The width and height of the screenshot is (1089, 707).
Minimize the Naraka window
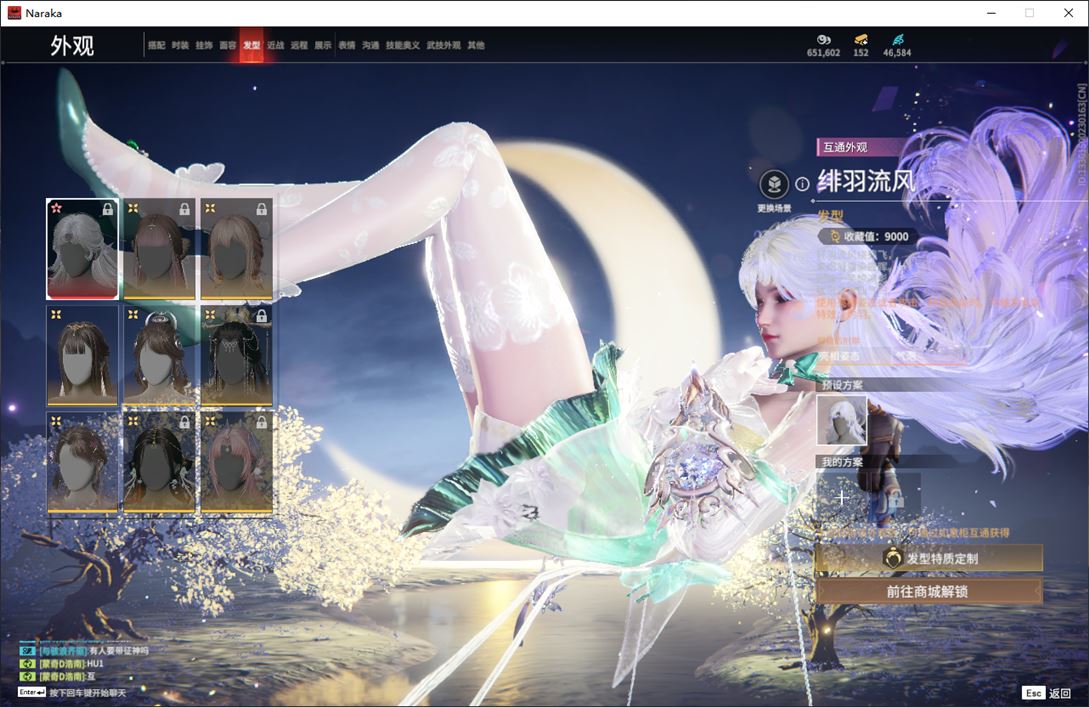click(x=991, y=13)
